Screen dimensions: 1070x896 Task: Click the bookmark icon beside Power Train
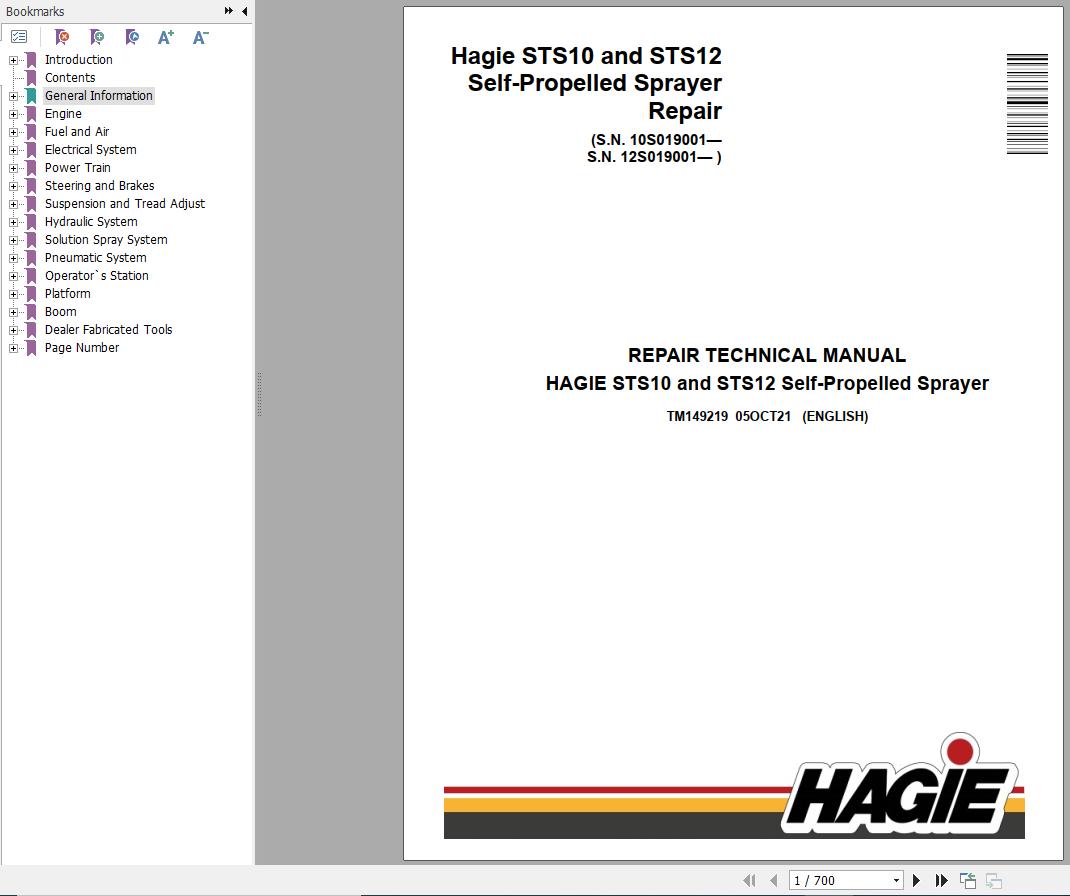click(x=31, y=168)
